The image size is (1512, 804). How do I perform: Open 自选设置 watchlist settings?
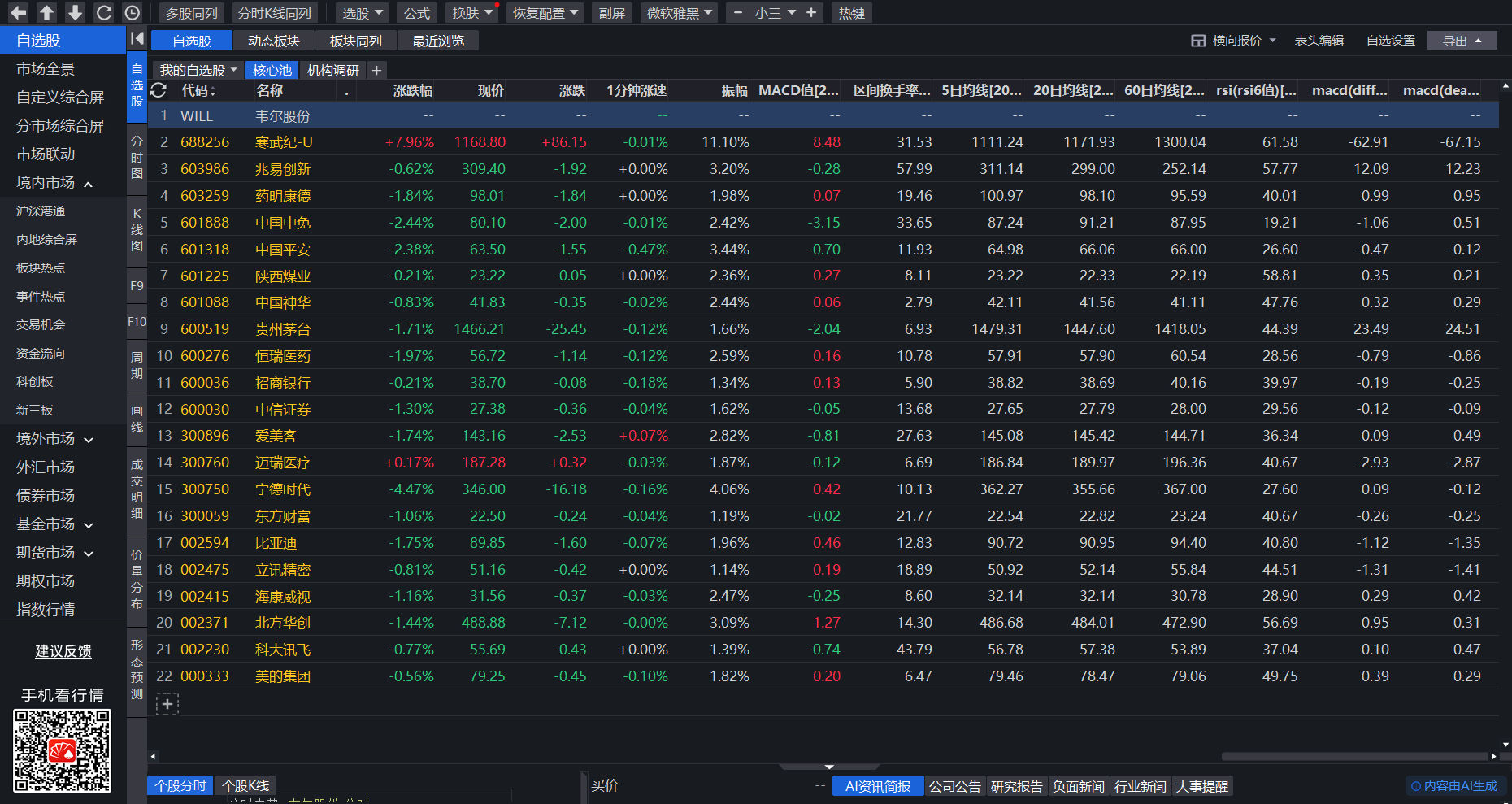point(1391,41)
